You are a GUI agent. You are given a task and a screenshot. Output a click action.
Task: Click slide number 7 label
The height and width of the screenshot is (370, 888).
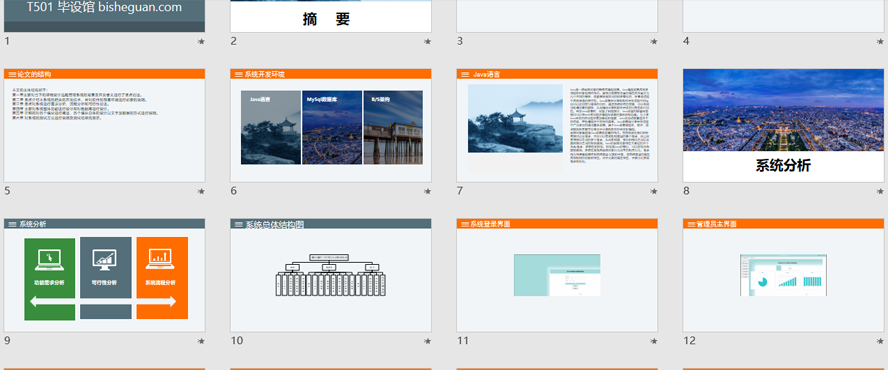pyautogui.click(x=460, y=191)
